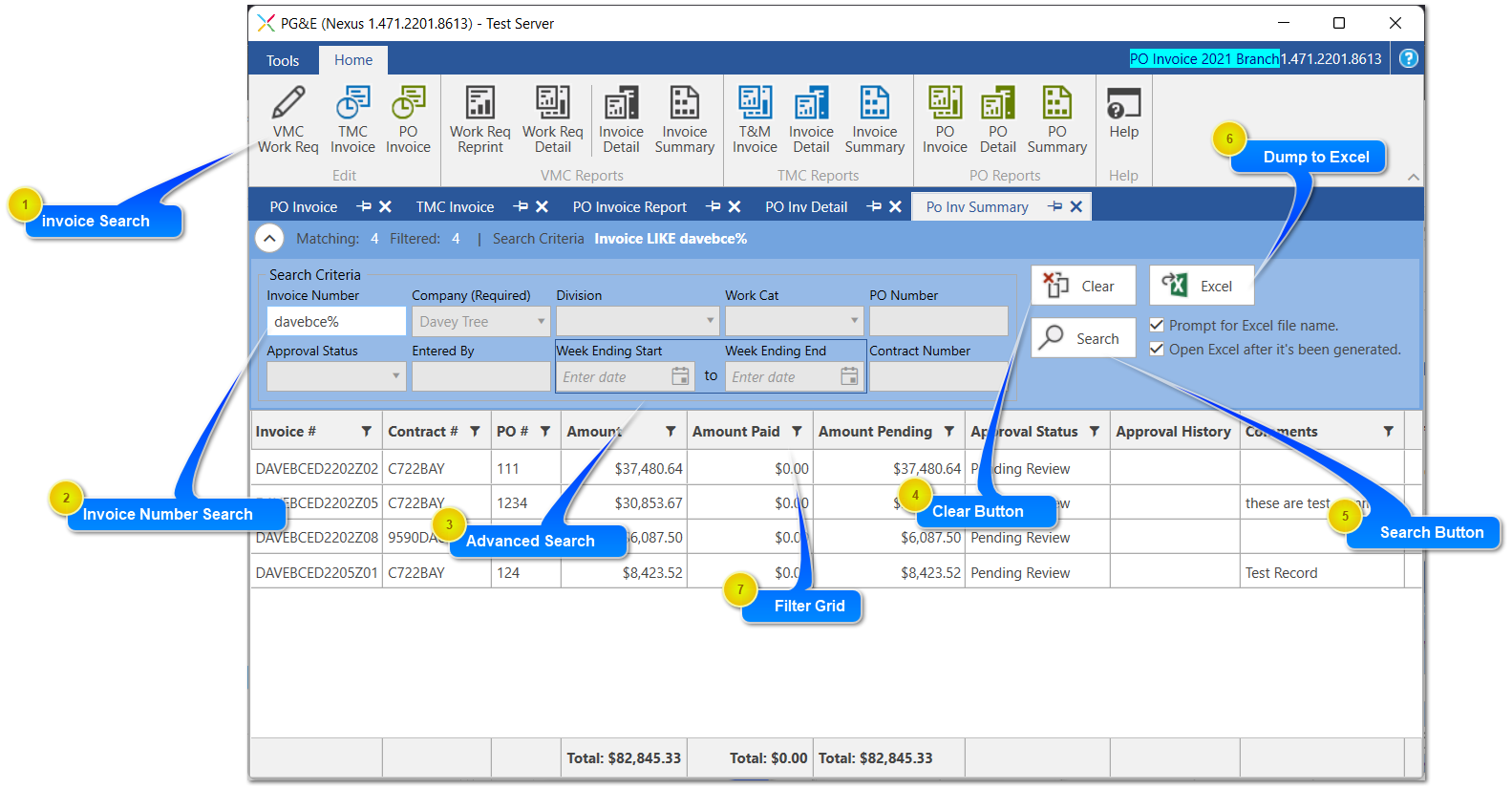The height and width of the screenshot is (789, 1512).
Task: Click the PO Number input field
Action: point(938,321)
